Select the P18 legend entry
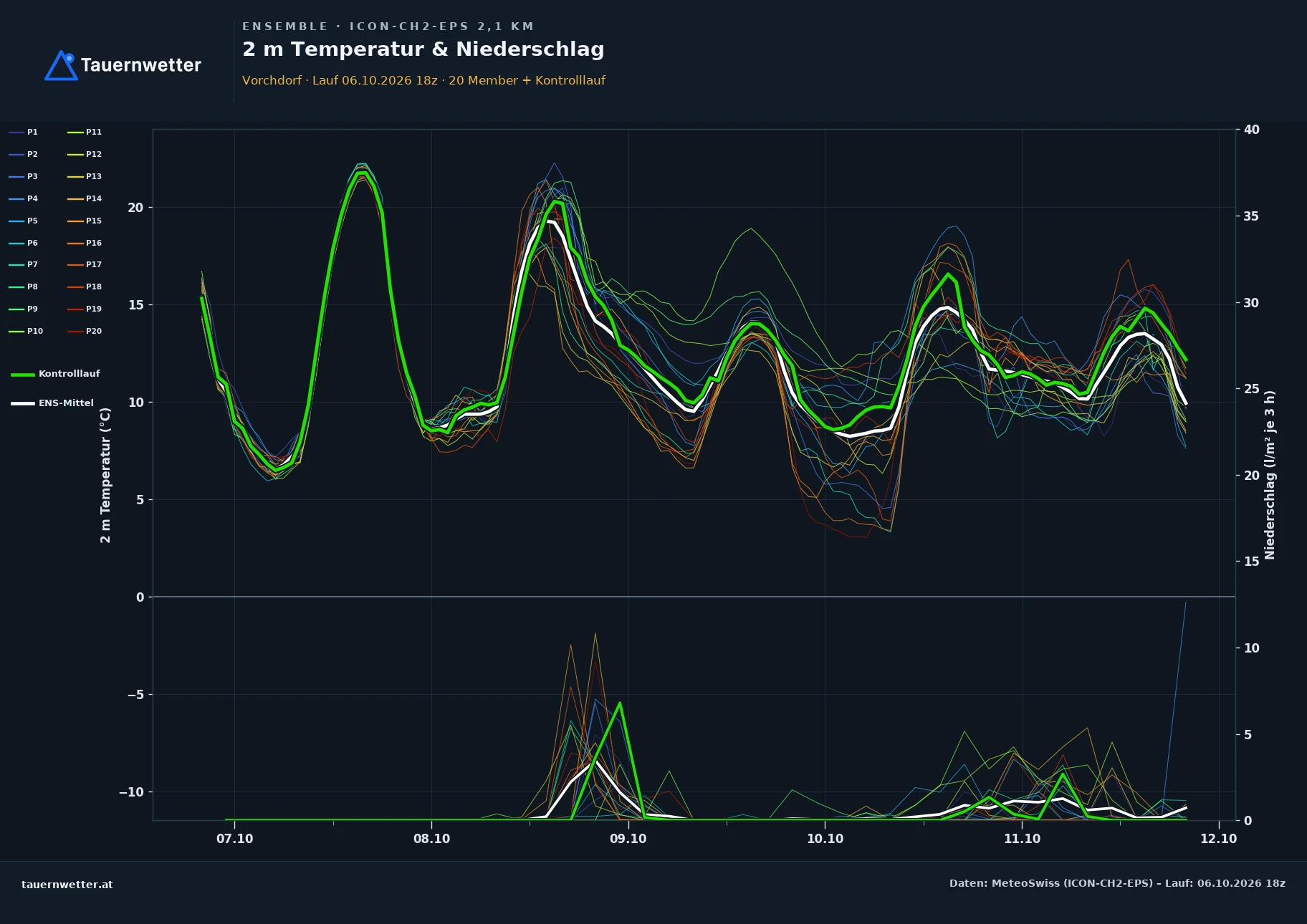The width and height of the screenshot is (1307, 924). [85, 287]
